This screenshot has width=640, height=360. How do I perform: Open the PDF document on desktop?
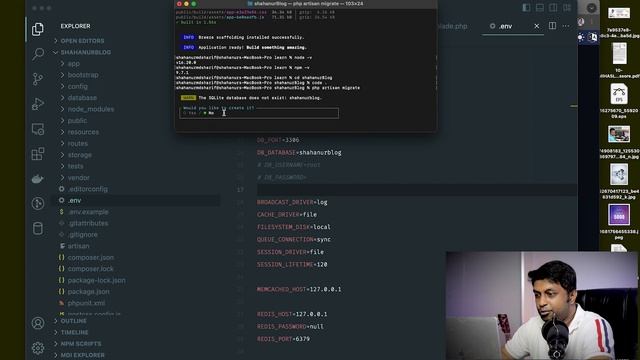[x=619, y=53]
